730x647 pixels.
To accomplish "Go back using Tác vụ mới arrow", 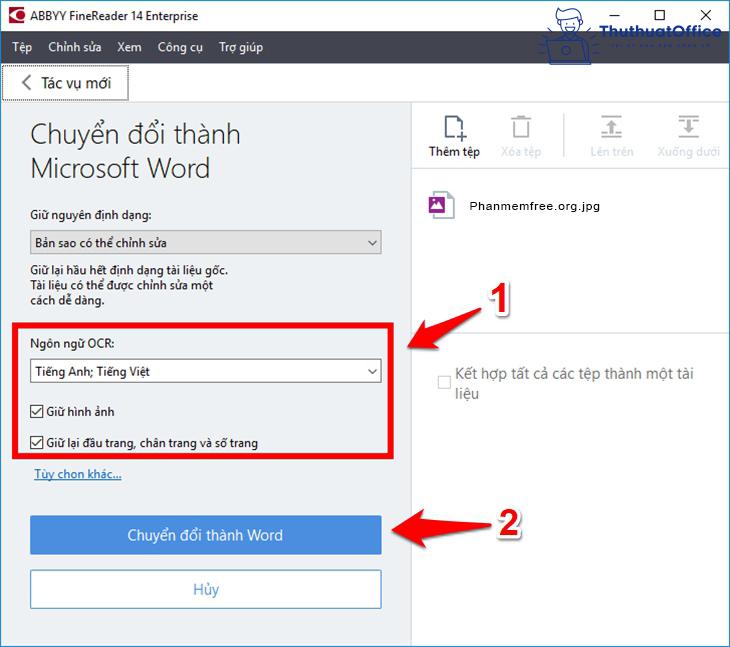I will [x=27, y=83].
